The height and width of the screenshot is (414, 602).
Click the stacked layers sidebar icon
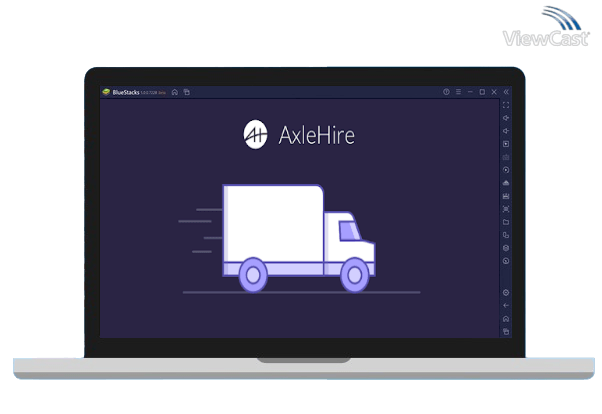pyautogui.click(x=506, y=248)
